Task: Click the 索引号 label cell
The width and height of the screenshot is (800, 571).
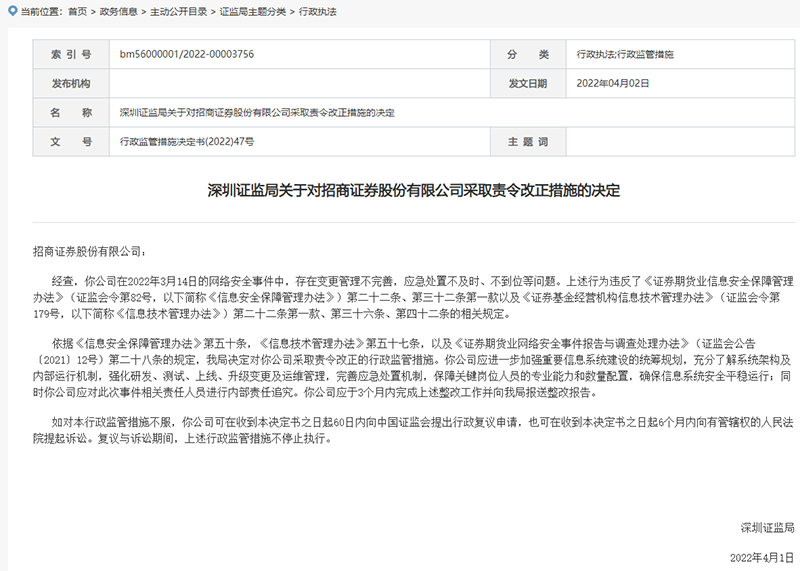Action: pos(71,54)
